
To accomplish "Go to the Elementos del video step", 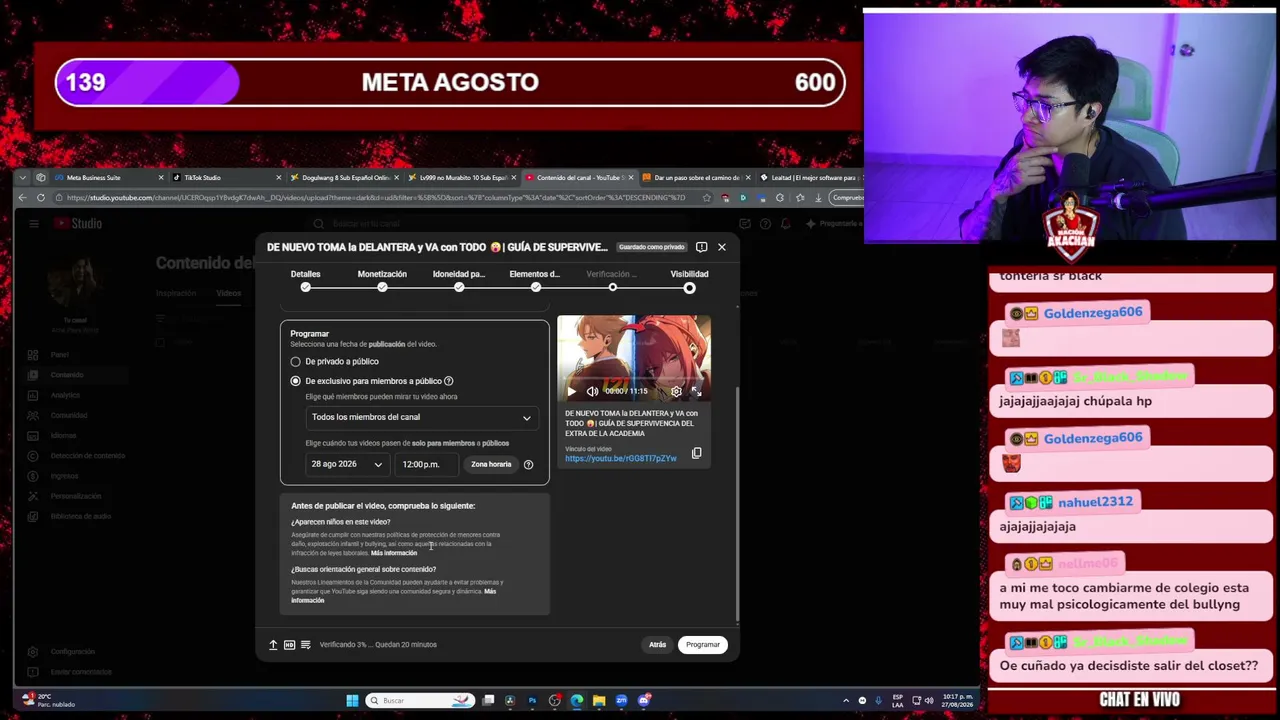I will tap(535, 280).
